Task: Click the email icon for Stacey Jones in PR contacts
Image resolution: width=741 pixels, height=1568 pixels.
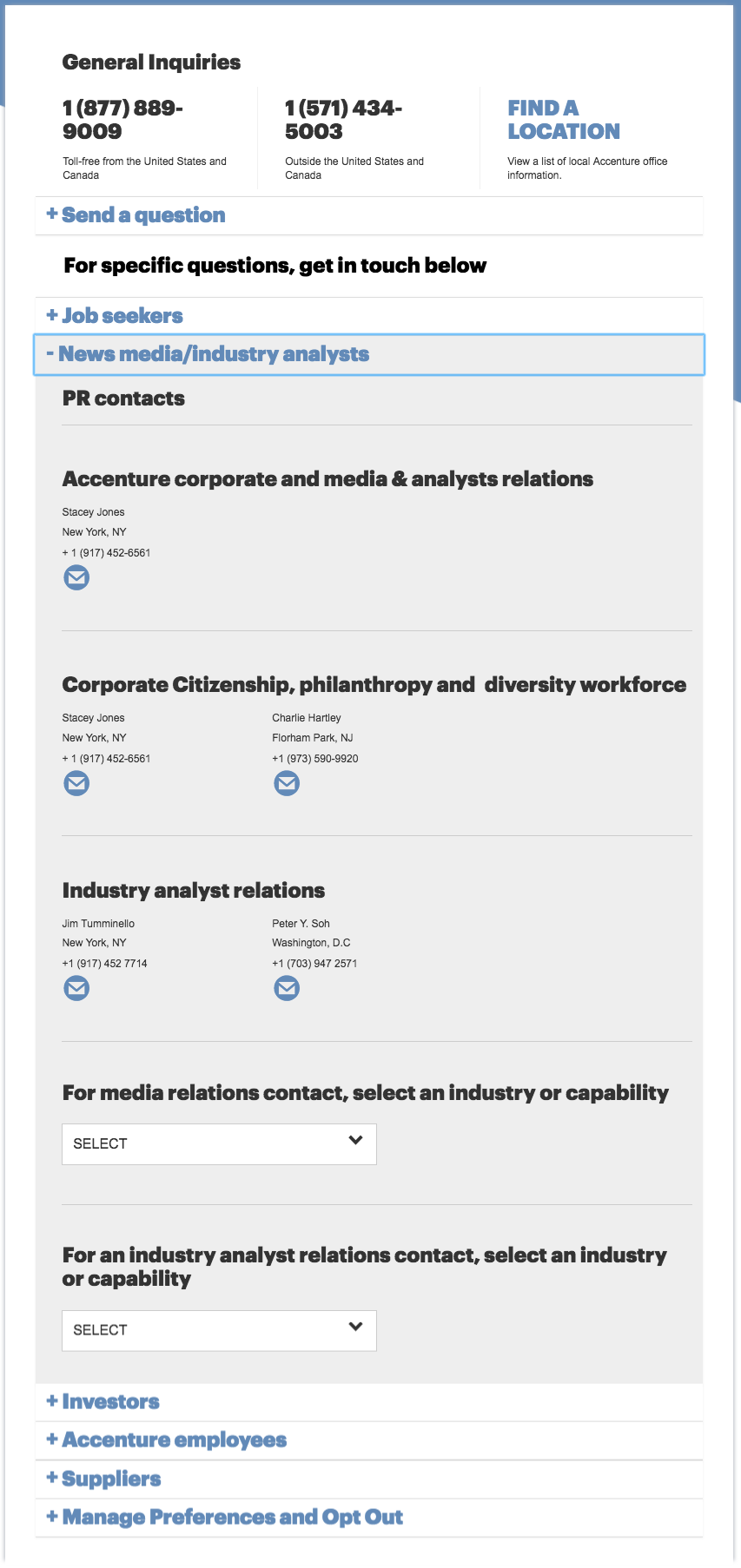Action: [76, 576]
